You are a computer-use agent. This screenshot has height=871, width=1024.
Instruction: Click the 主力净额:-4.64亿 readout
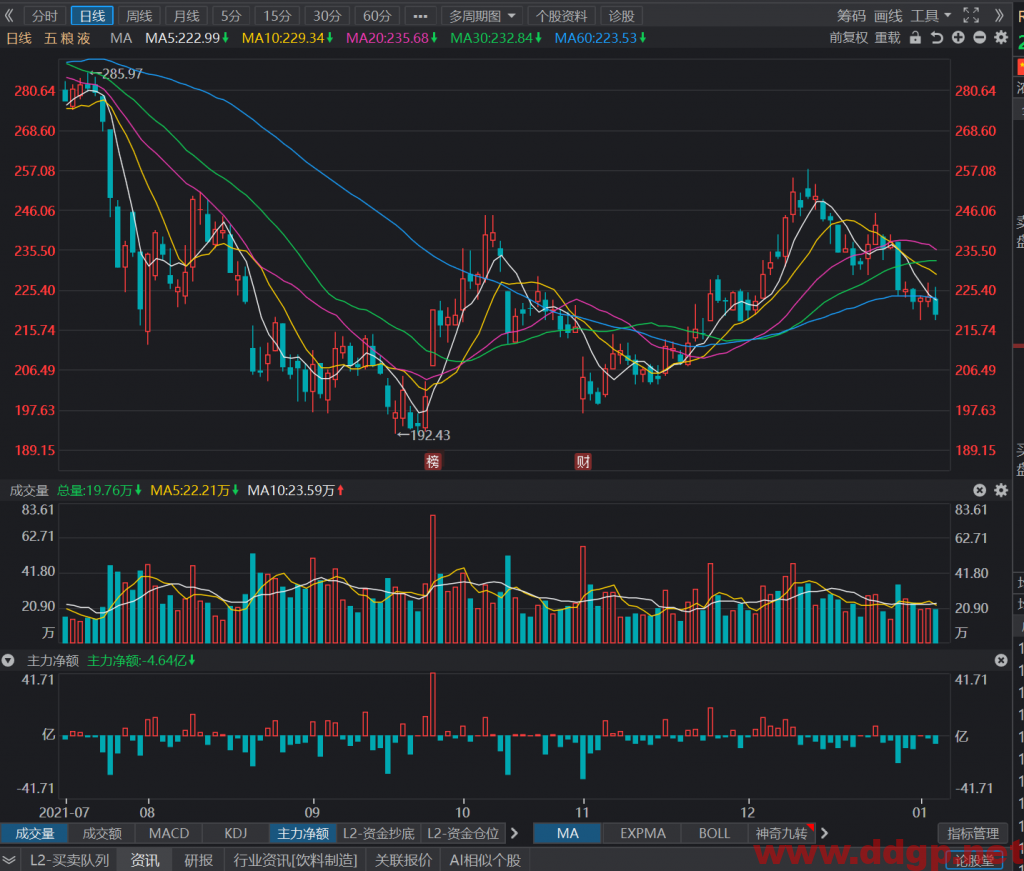point(141,661)
